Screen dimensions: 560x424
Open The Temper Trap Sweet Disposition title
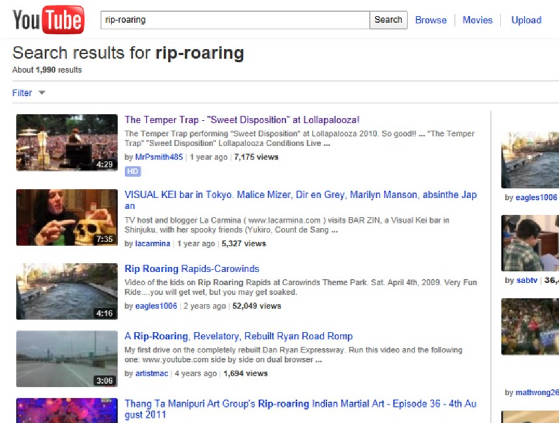click(x=242, y=120)
